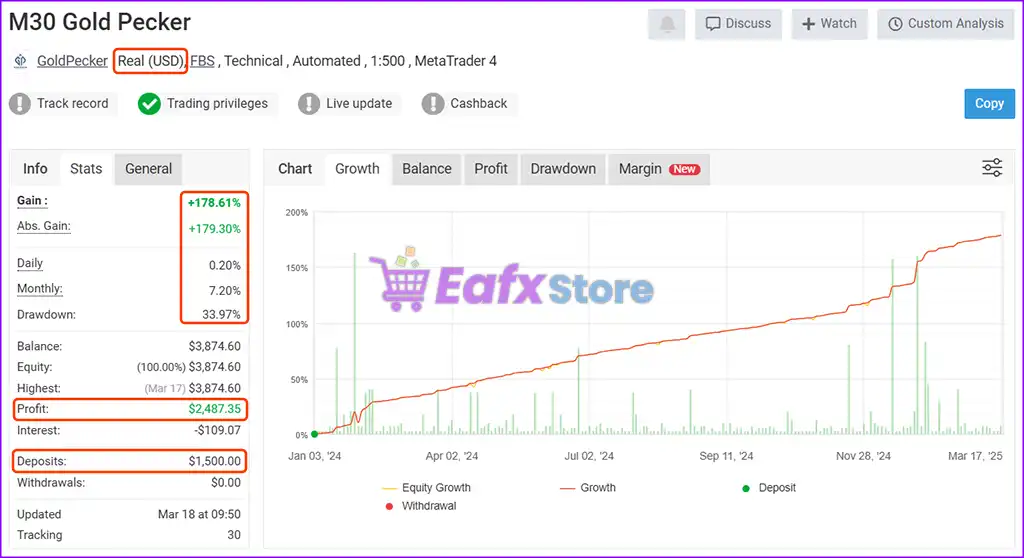Click the $1,500.00 deposits value

point(214,461)
